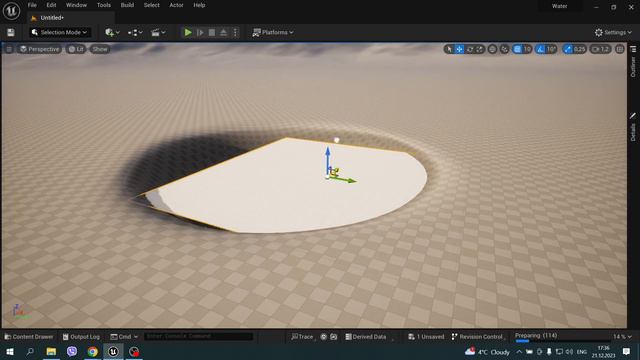Open Windows taskbar search
This screenshot has width=640, height=360.
(x=30, y=351)
